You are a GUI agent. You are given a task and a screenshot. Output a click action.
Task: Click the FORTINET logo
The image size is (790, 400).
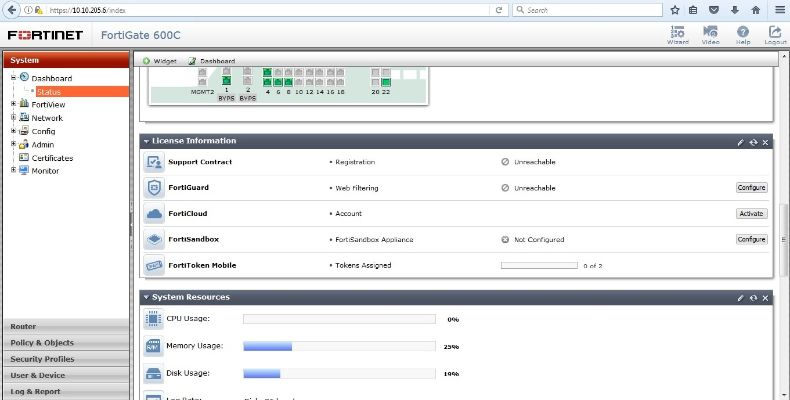pos(45,35)
